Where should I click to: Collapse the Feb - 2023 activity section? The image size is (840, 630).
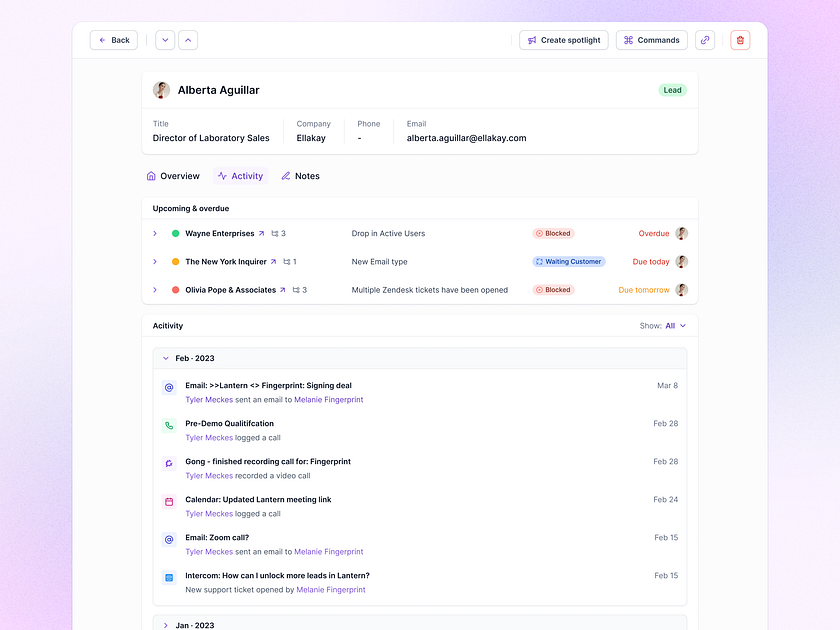point(166,358)
